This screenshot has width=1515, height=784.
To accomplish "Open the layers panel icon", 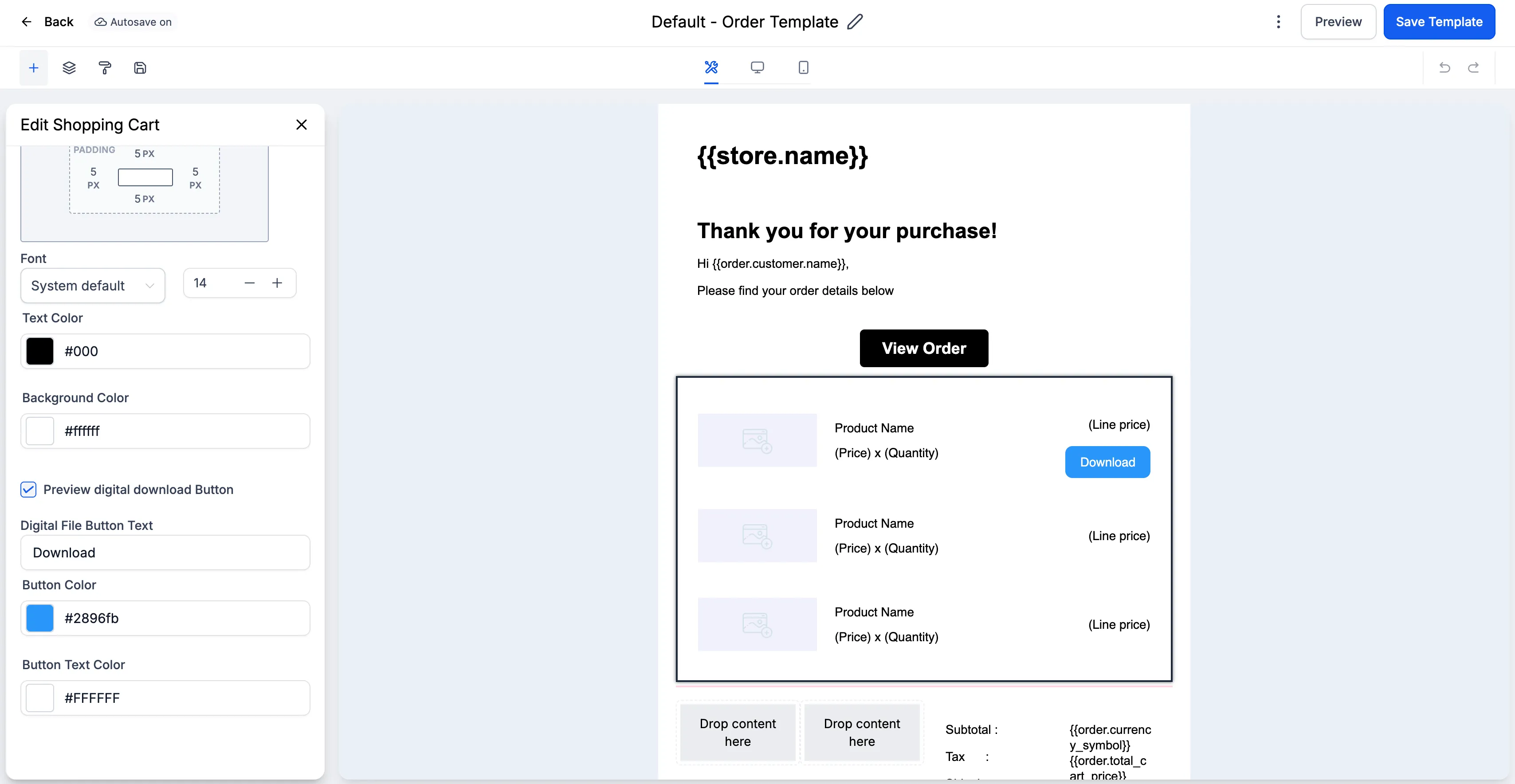I will coord(69,68).
